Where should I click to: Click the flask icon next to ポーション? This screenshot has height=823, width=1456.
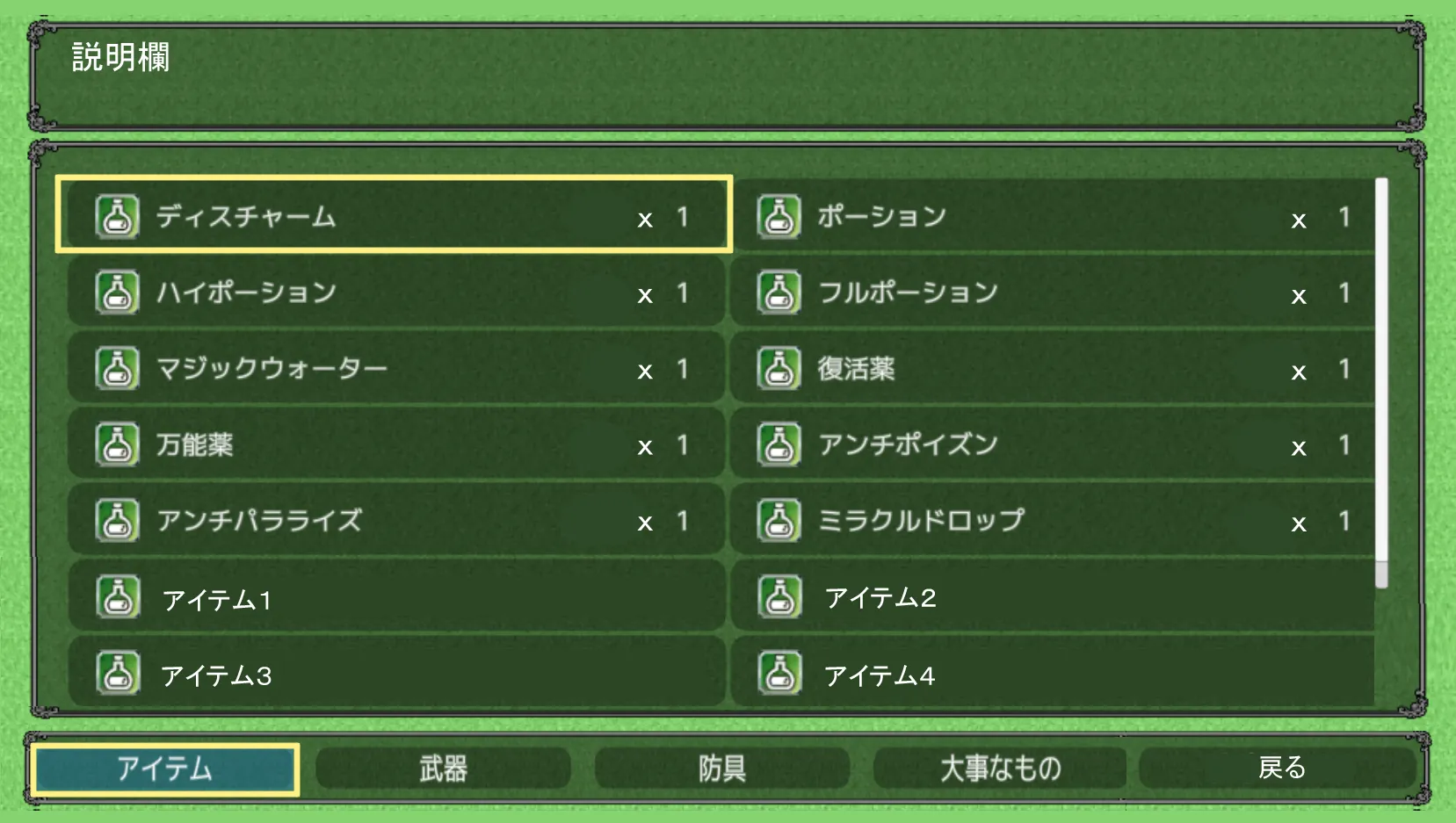point(779,217)
